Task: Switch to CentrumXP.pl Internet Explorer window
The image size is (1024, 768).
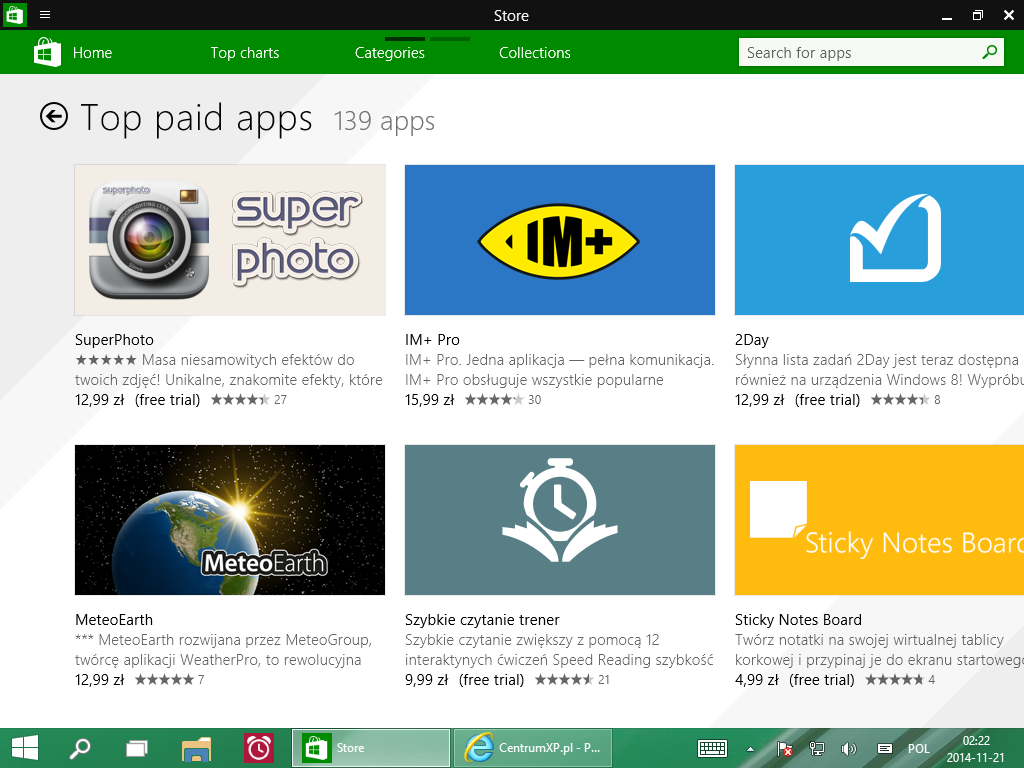Action: [x=533, y=748]
